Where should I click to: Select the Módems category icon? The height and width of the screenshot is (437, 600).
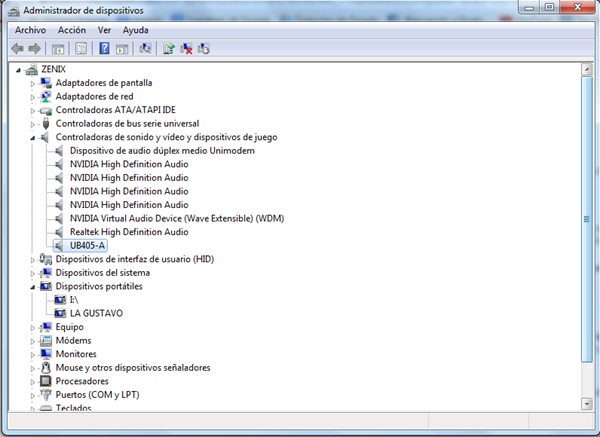tap(46, 341)
